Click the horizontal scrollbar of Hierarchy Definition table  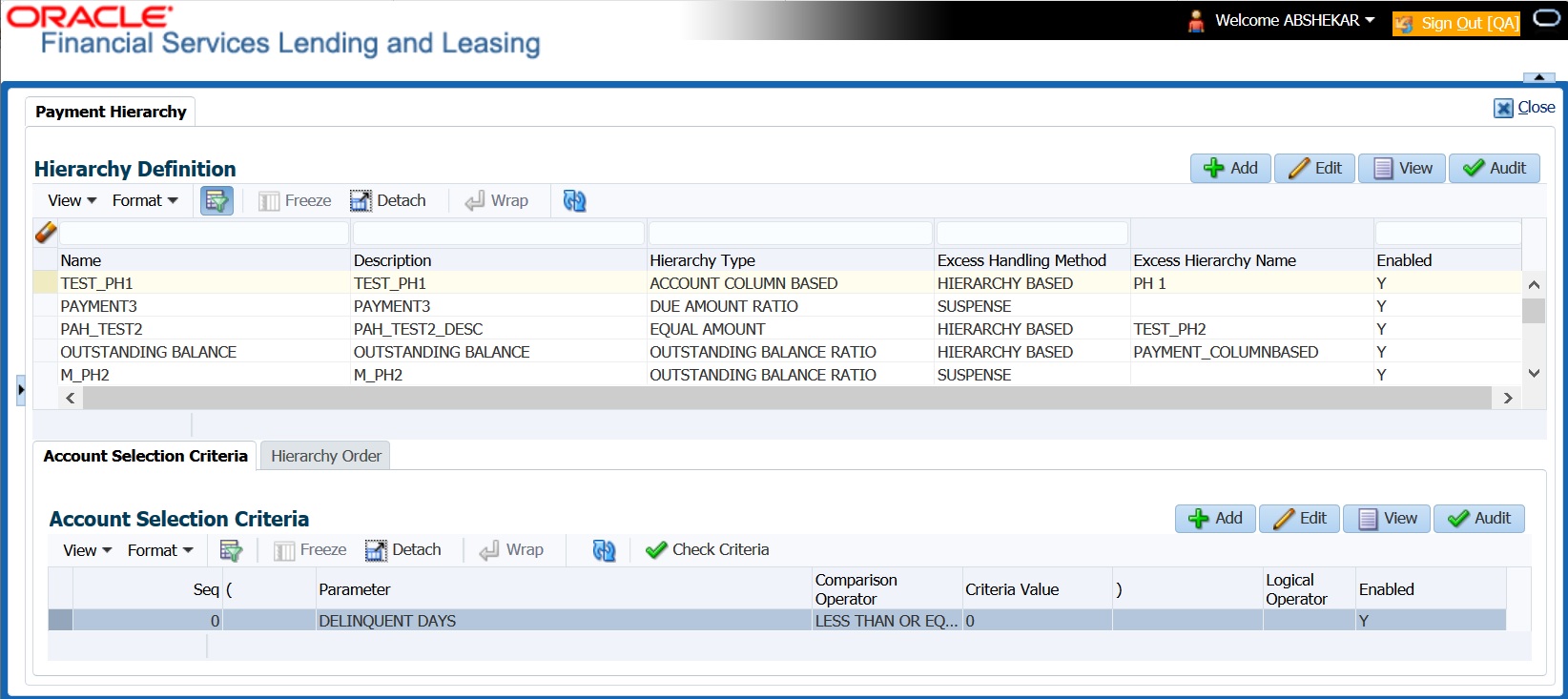point(788,398)
